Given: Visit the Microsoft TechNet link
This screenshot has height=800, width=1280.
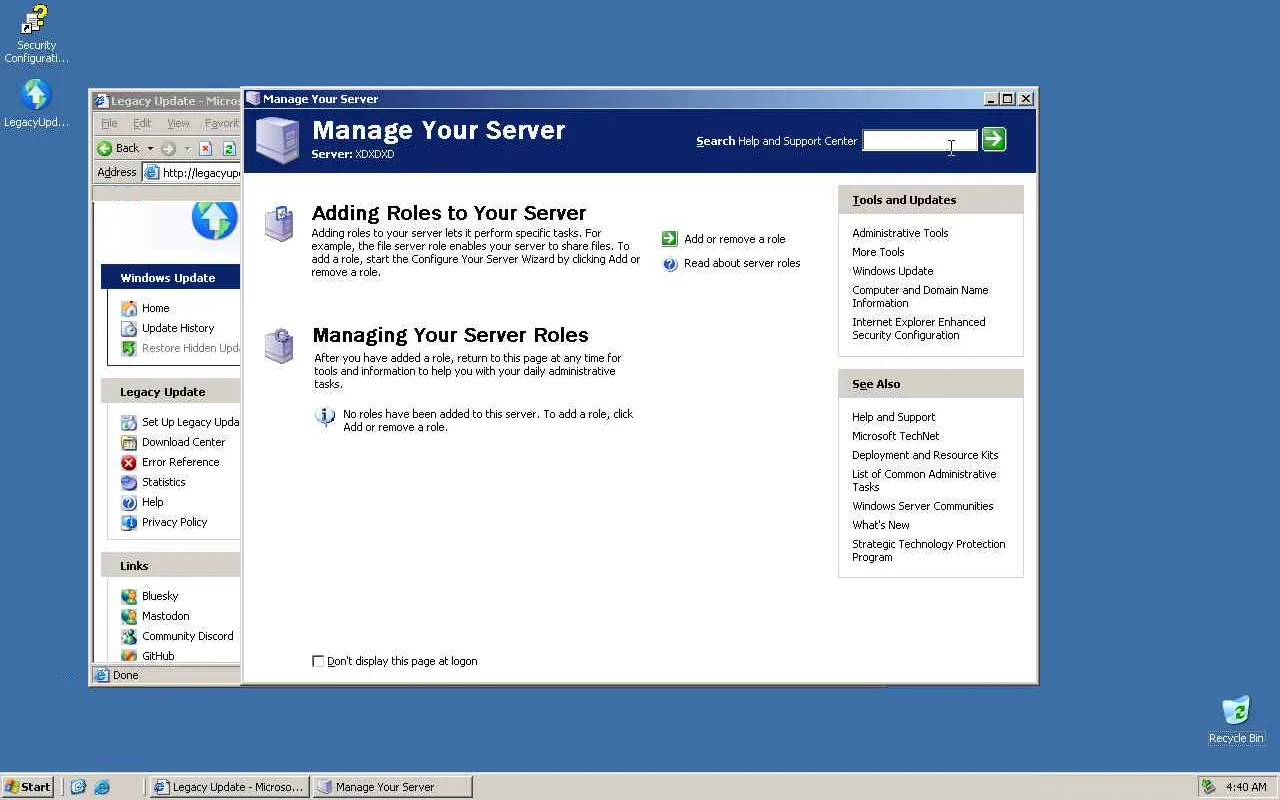Looking at the screenshot, I should [895, 436].
